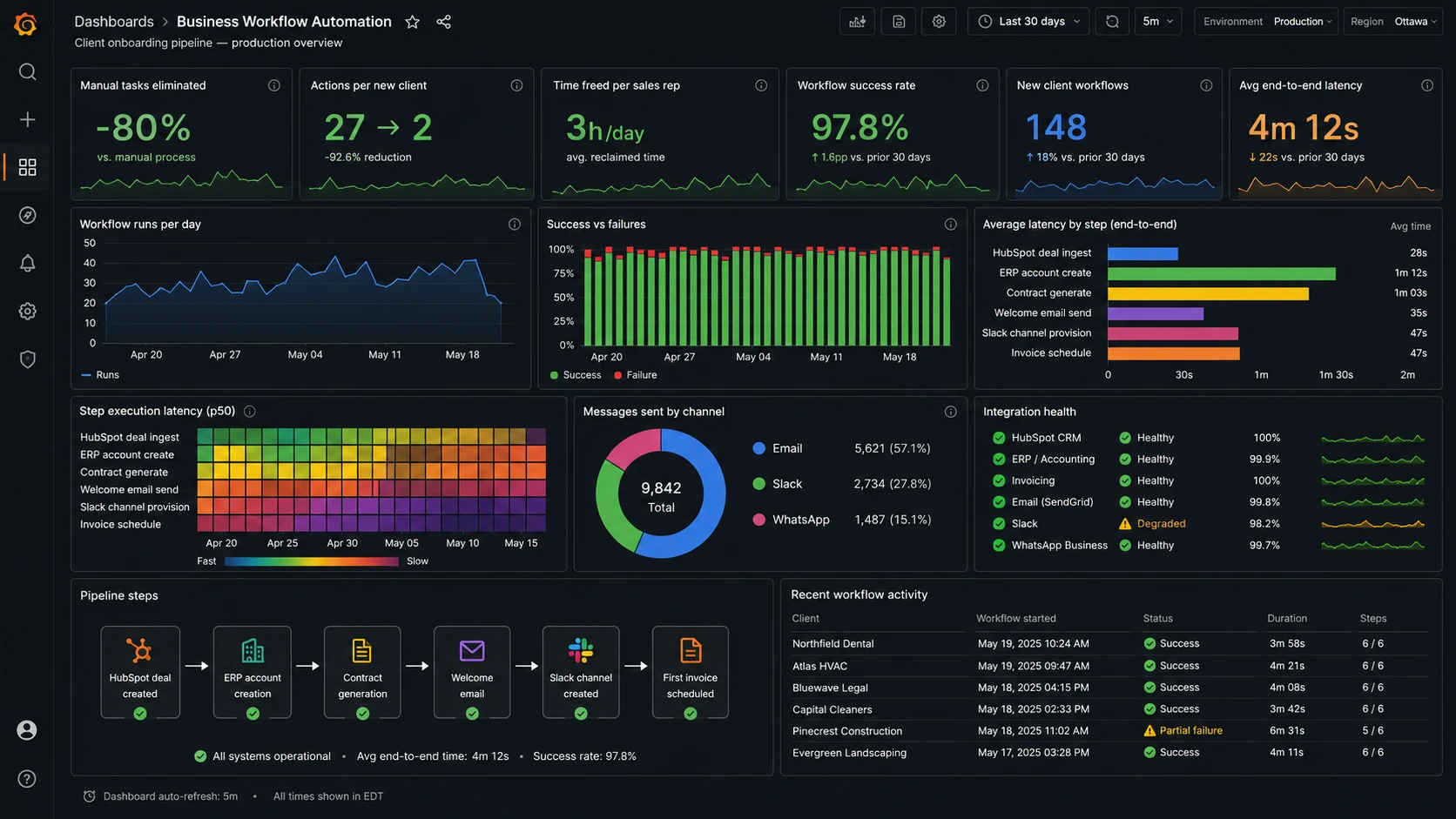Click the First invoice scheduled step icon

point(691,650)
